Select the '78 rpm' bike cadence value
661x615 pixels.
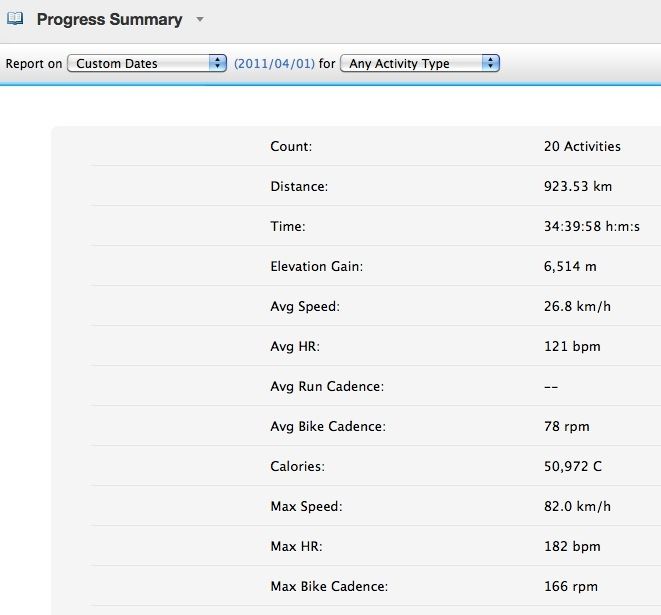click(x=567, y=427)
